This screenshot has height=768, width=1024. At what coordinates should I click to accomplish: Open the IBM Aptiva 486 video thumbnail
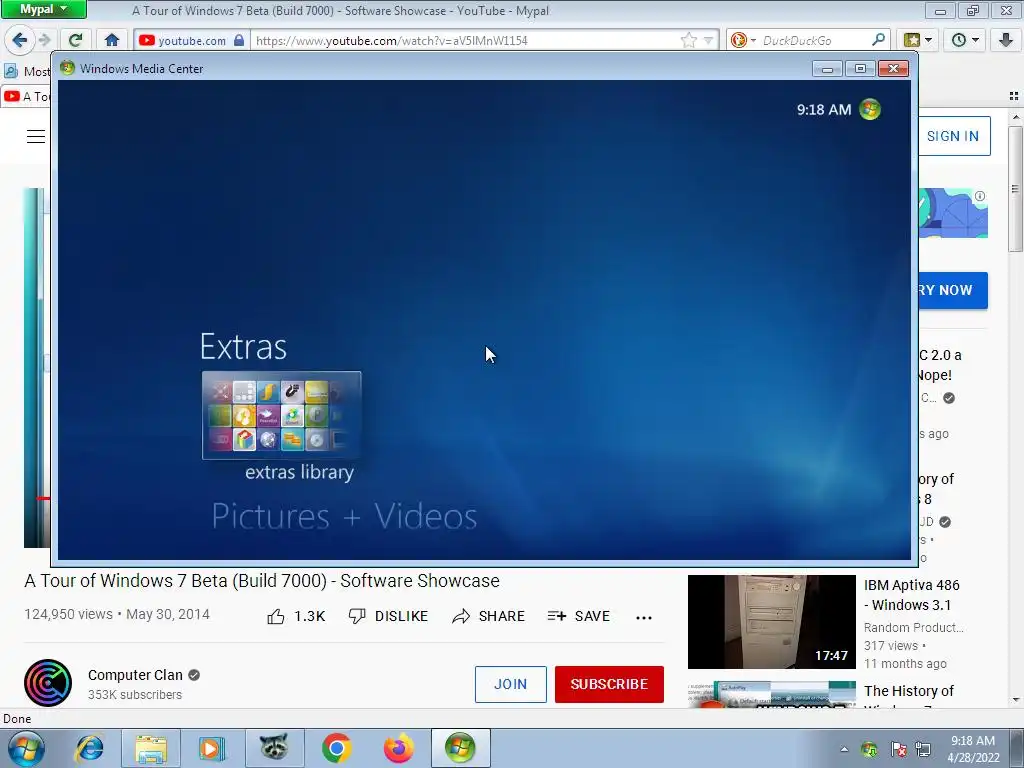[771, 622]
